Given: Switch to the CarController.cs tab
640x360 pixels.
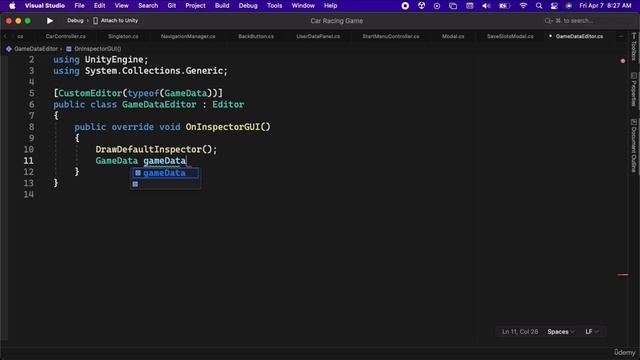Looking at the screenshot, I should tap(66, 36).
